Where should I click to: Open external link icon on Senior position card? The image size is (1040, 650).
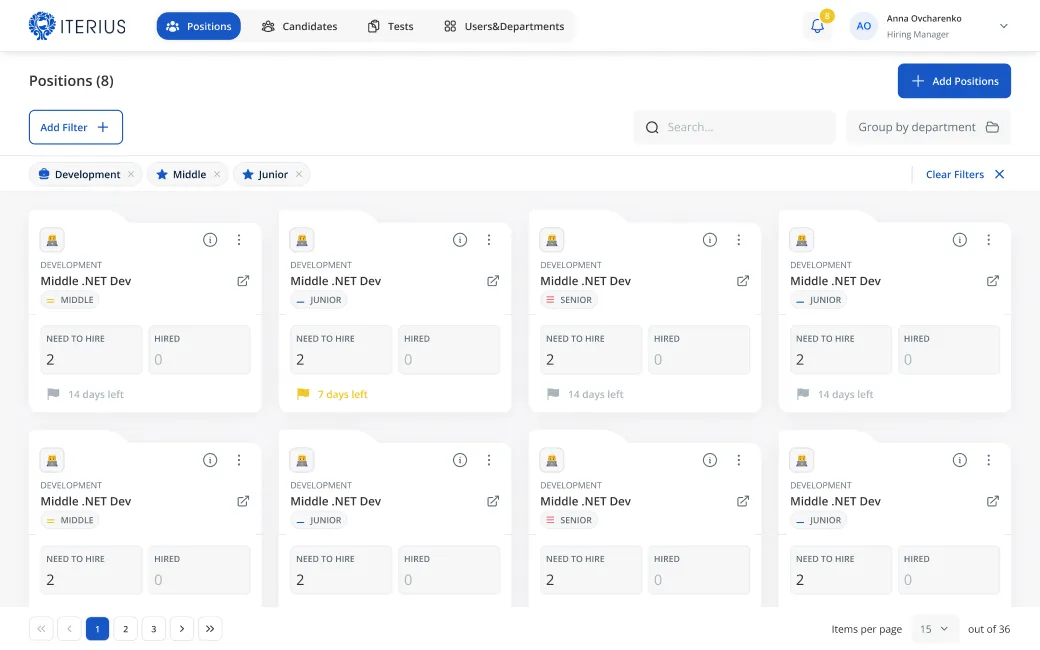(743, 281)
